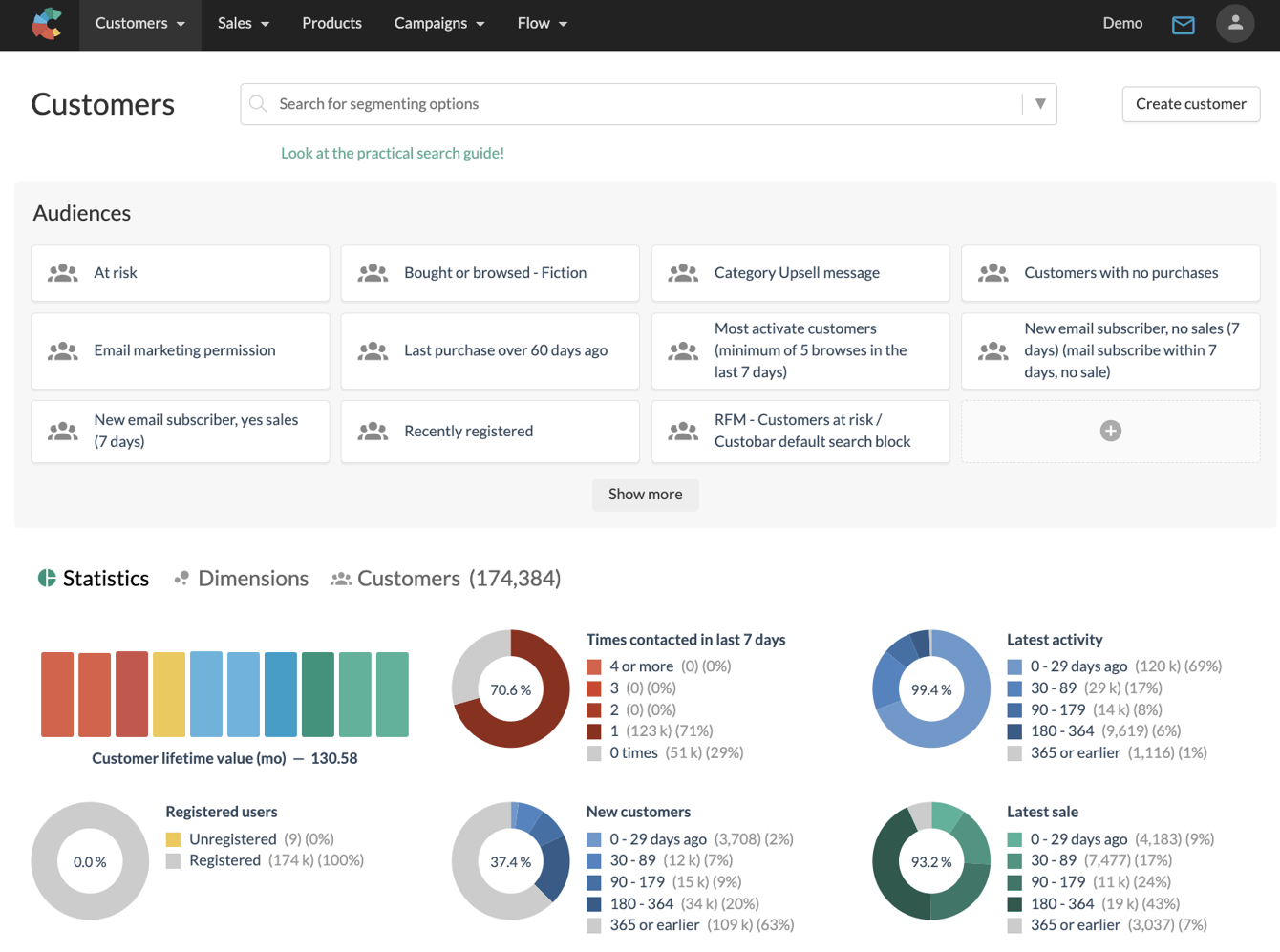Click the Last purchase over 60 days group icon
The image size is (1280, 952).
click(x=373, y=351)
